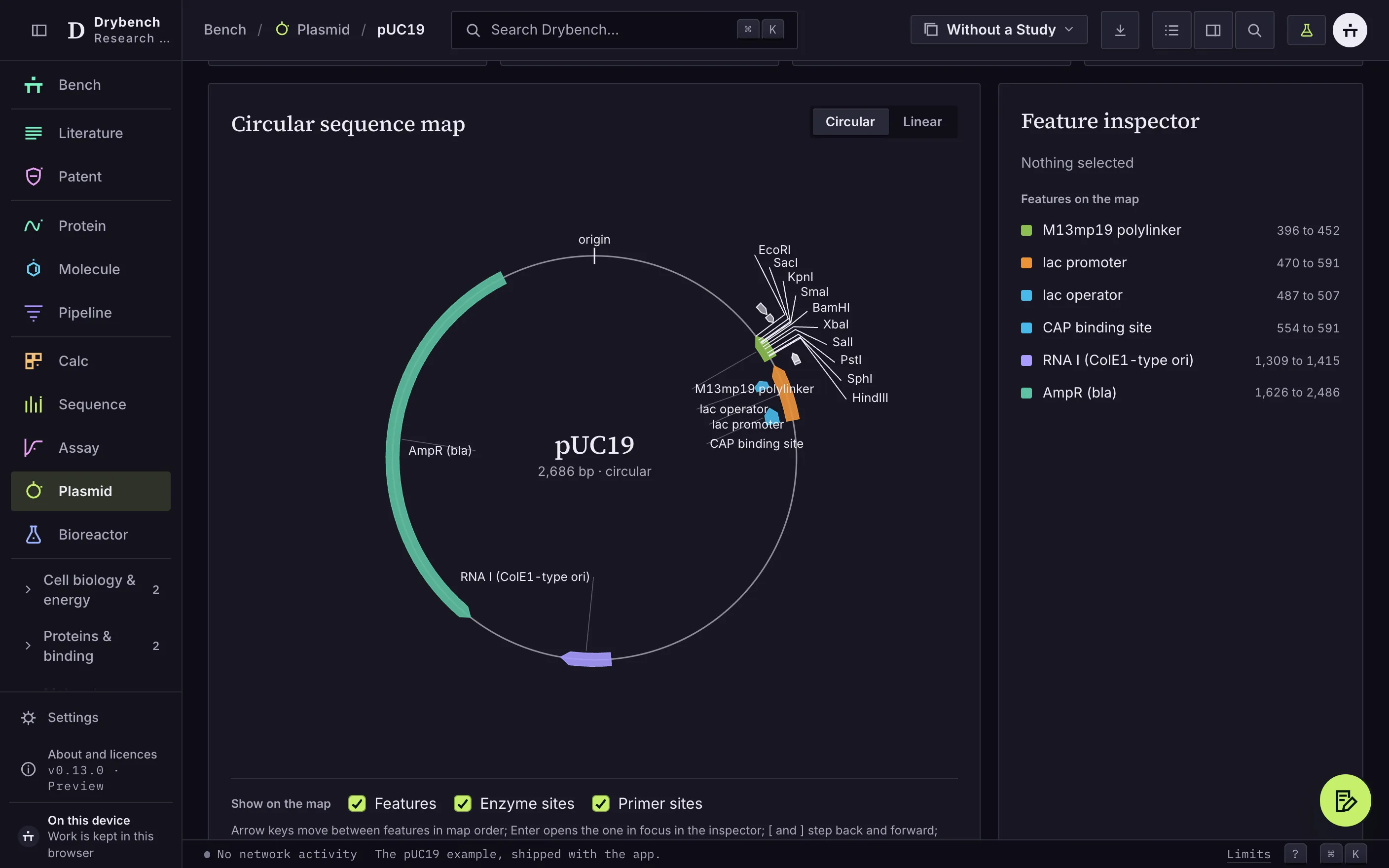Click the flask icon in the top bar
The width and height of the screenshot is (1389, 868).
1306,30
